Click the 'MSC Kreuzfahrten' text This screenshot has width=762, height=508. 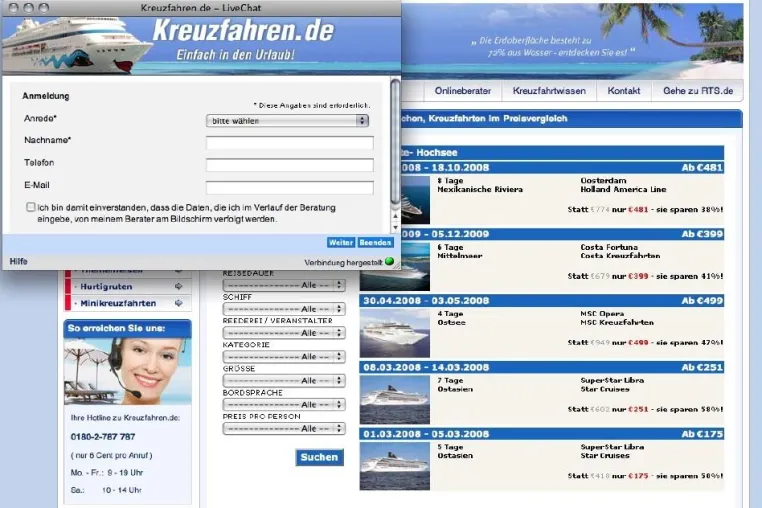(617, 322)
